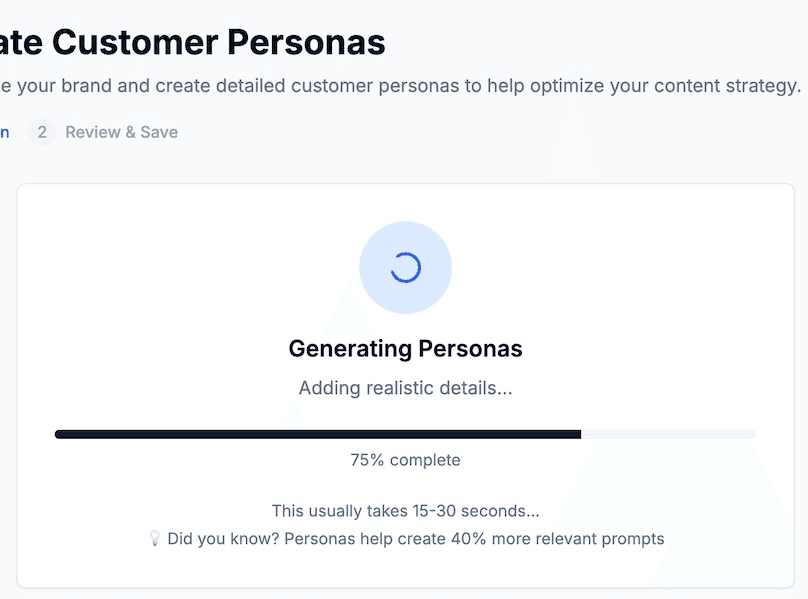Select the Review & Save step
This screenshot has width=808, height=599.
point(120,132)
